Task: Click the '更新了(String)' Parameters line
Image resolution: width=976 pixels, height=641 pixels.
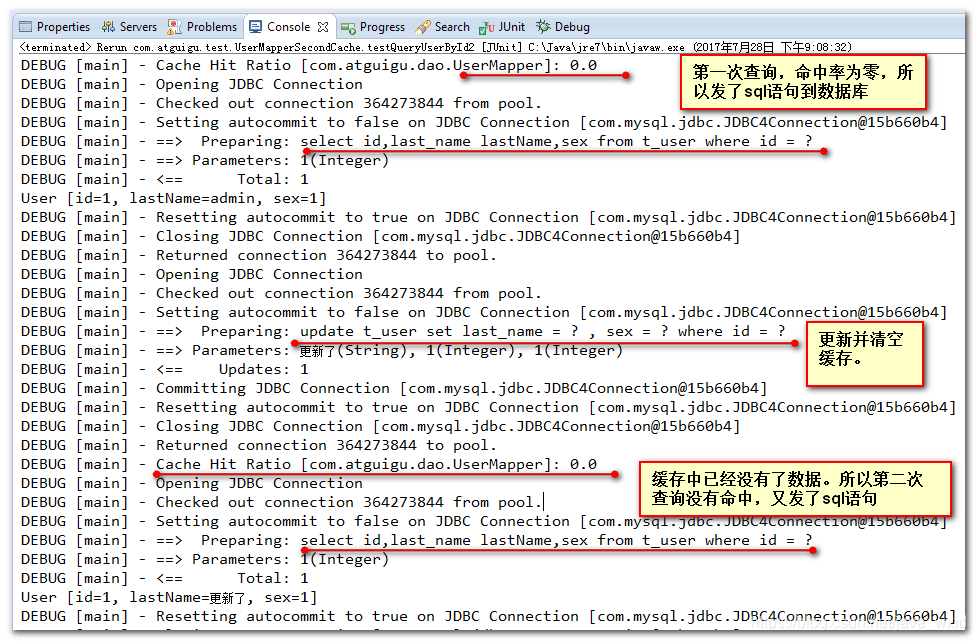Action: click(x=322, y=350)
